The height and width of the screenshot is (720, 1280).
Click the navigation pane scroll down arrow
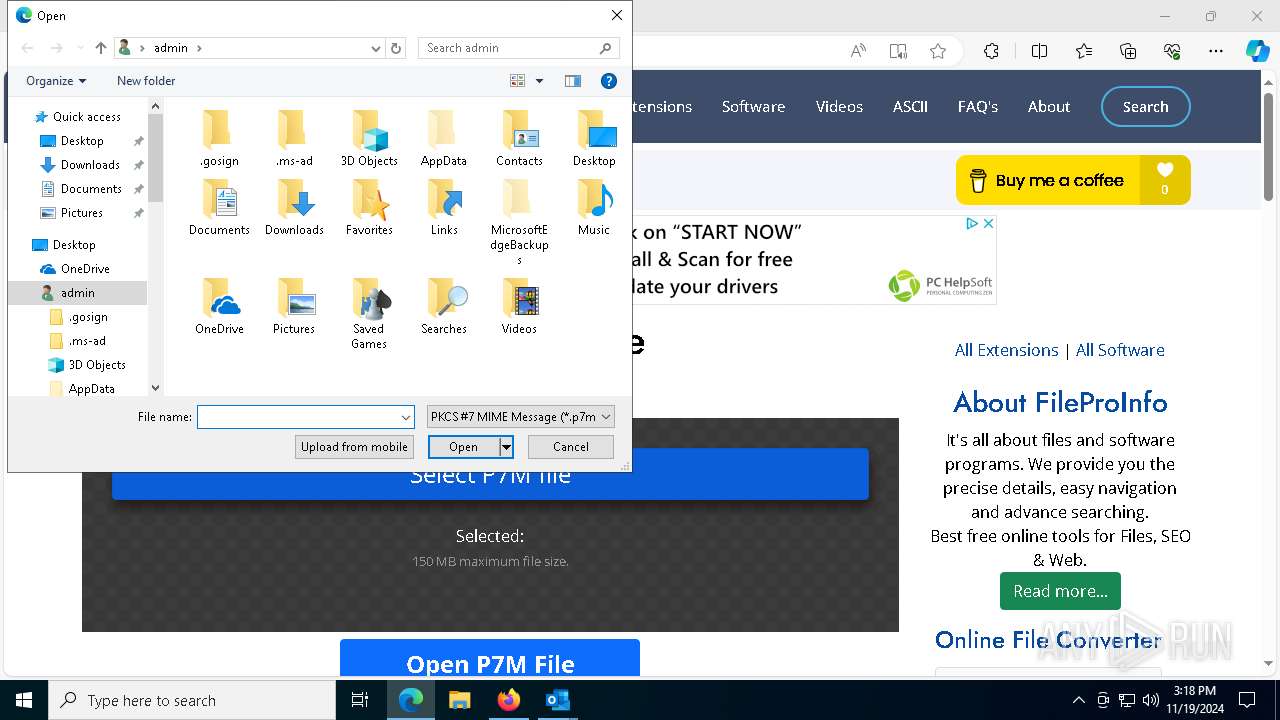click(x=155, y=388)
